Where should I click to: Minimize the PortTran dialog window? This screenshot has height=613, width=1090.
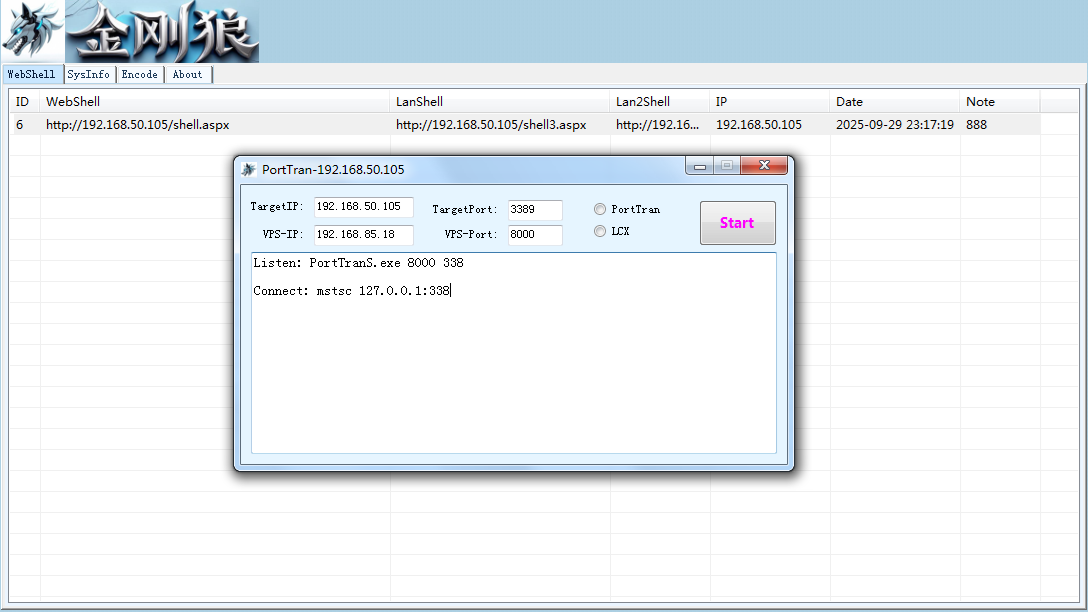point(699,165)
